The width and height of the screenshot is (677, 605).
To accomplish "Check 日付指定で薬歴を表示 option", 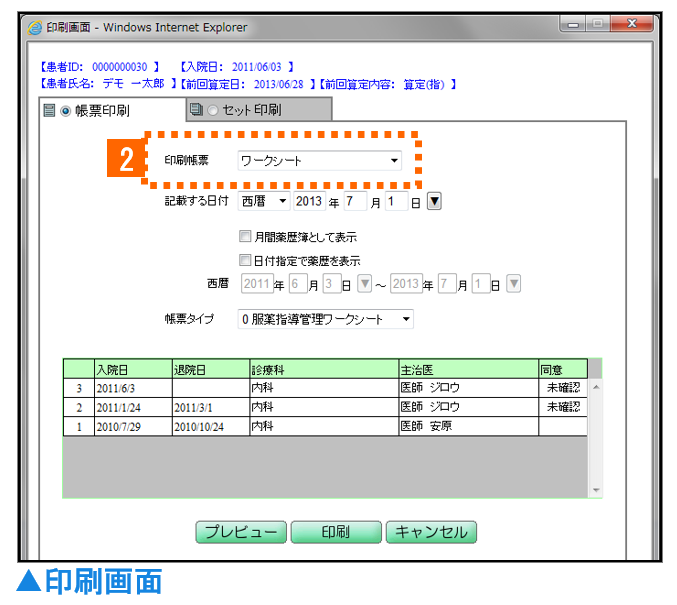I will tap(245, 260).
